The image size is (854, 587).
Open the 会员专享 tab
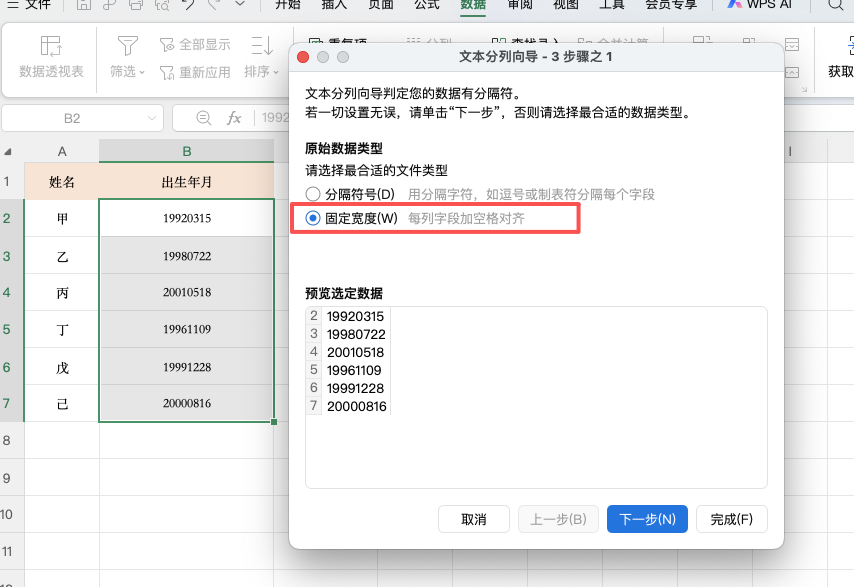pos(671,4)
